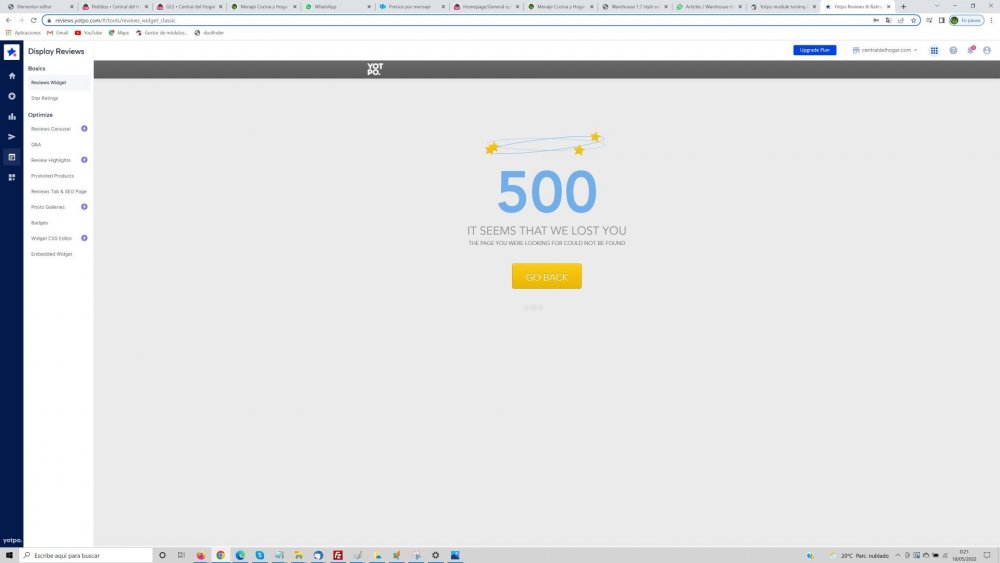1000x563 pixels.
Task: Open the FileZilla icon in taskbar
Action: [x=338, y=555]
